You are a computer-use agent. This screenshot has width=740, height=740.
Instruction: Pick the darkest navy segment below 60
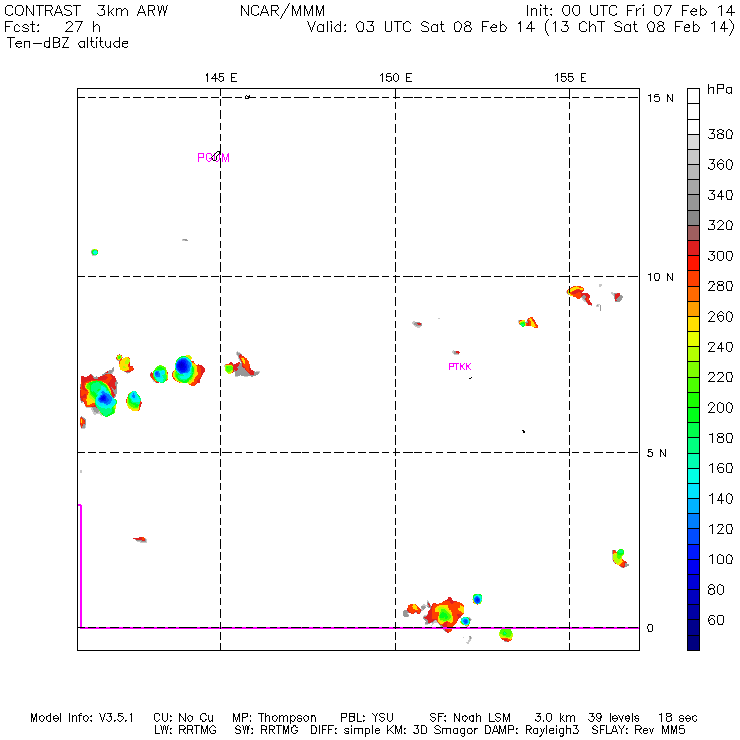point(693,643)
